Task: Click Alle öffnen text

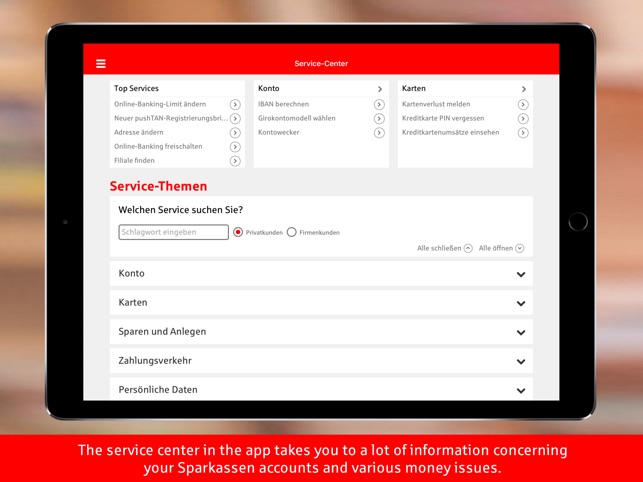Action: (496, 248)
